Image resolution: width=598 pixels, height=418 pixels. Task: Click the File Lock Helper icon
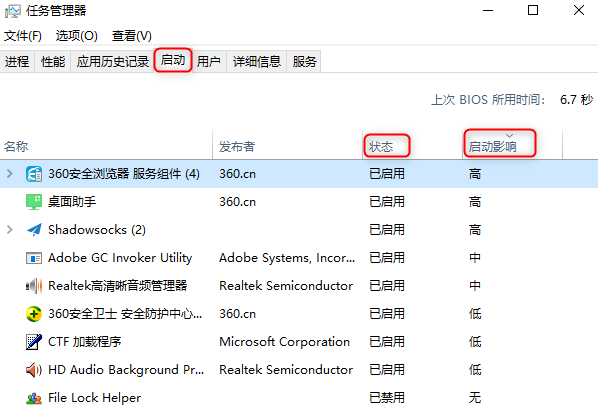pos(34,398)
